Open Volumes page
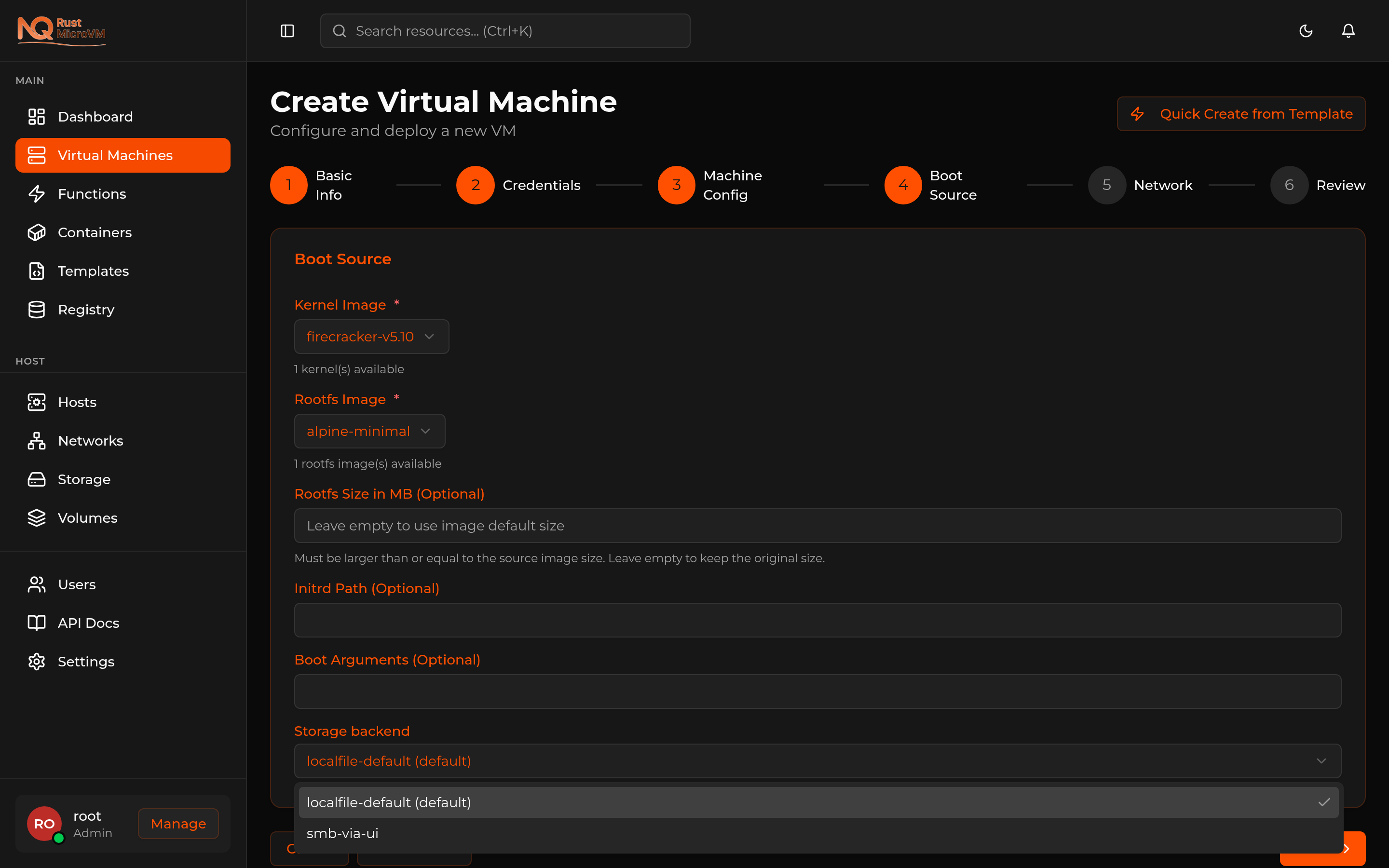The width and height of the screenshot is (1389, 868). pyautogui.click(x=123, y=518)
